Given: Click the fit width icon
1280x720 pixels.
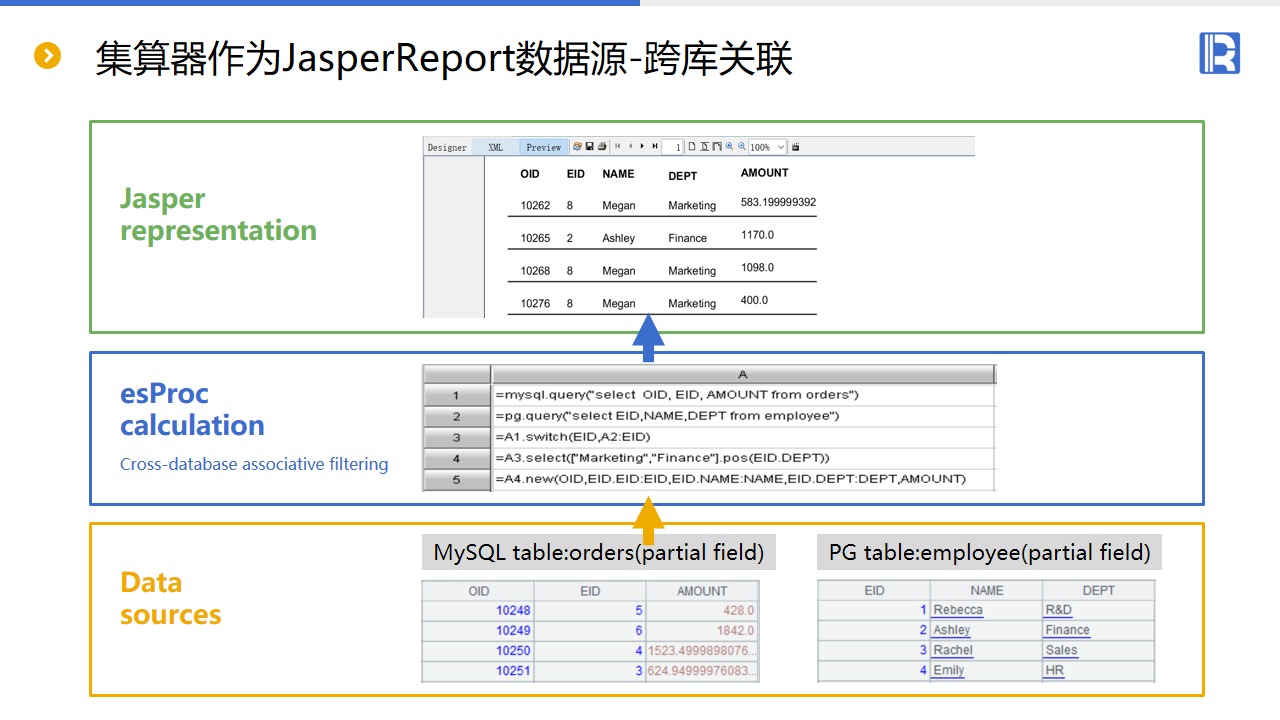Looking at the screenshot, I should pyautogui.click(x=716, y=147).
